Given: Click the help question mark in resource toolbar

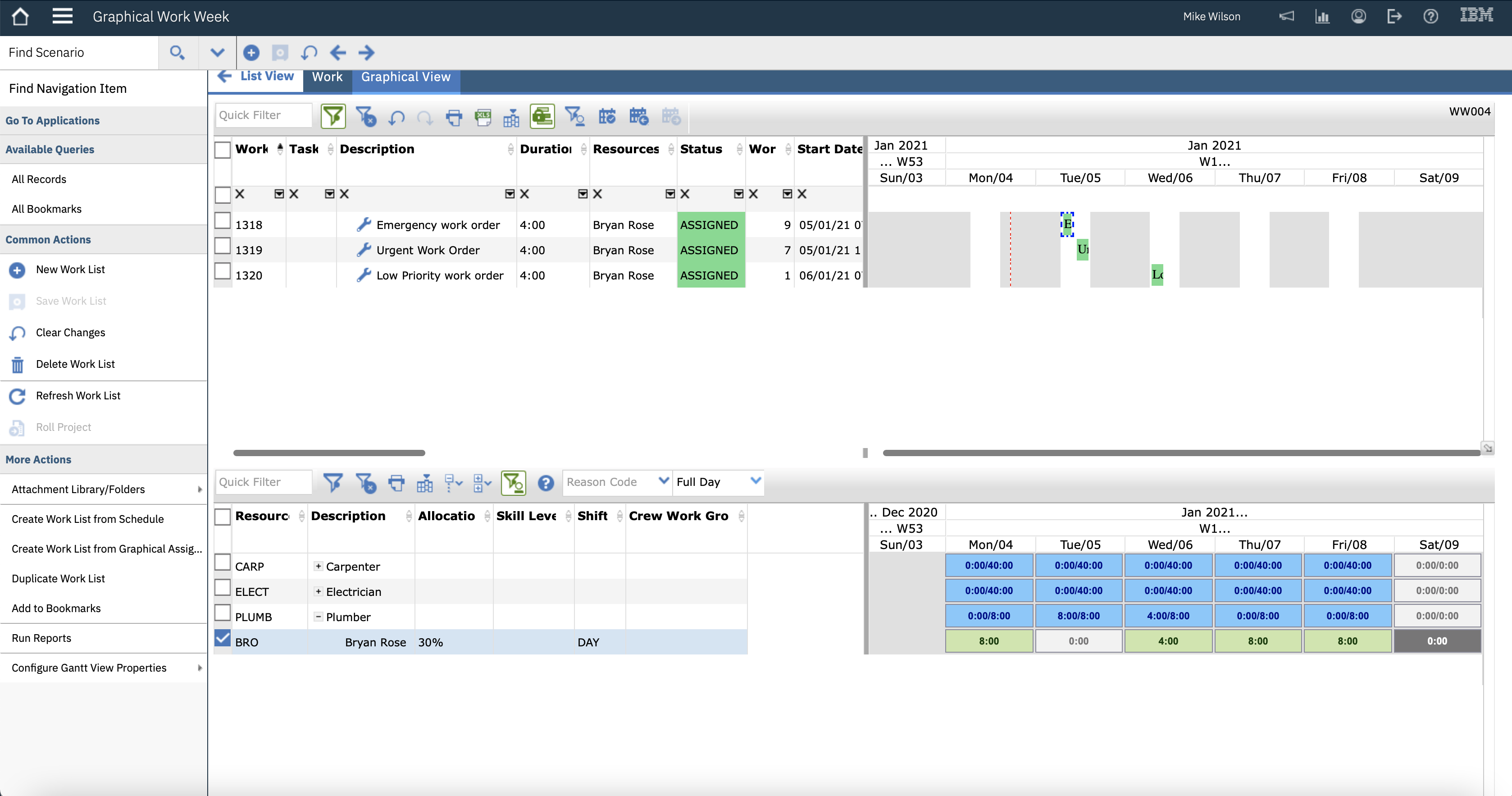Looking at the screenshot, I should tap(545, 483).
